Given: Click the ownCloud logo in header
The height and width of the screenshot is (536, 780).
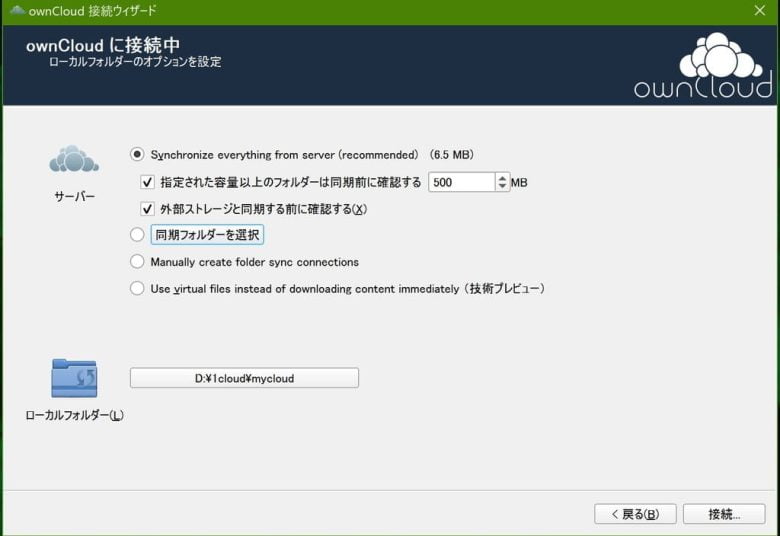Looking at the screenshot, I should pos(703,65).
